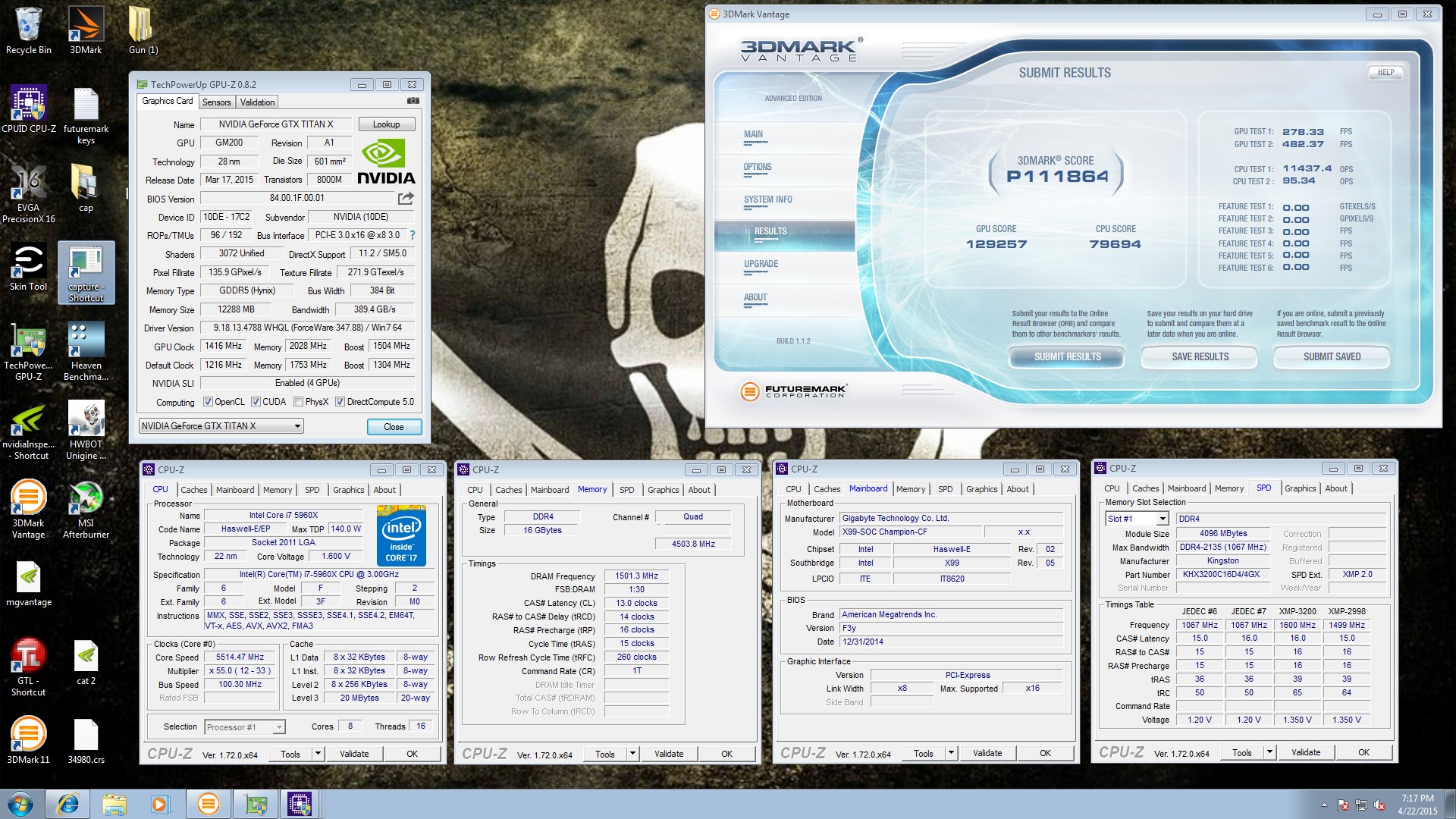Click OK in CPU-Z Memory window

[x=726, y=754]
